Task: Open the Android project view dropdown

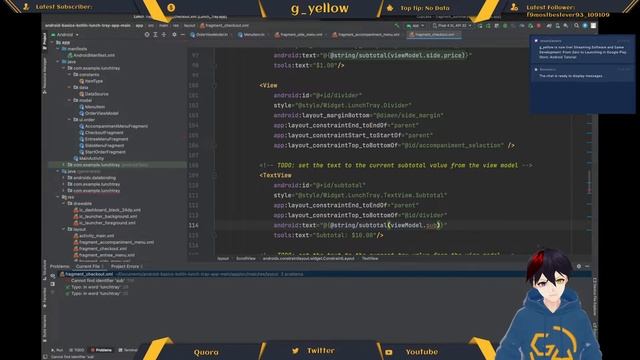Action: coord(65,35)
